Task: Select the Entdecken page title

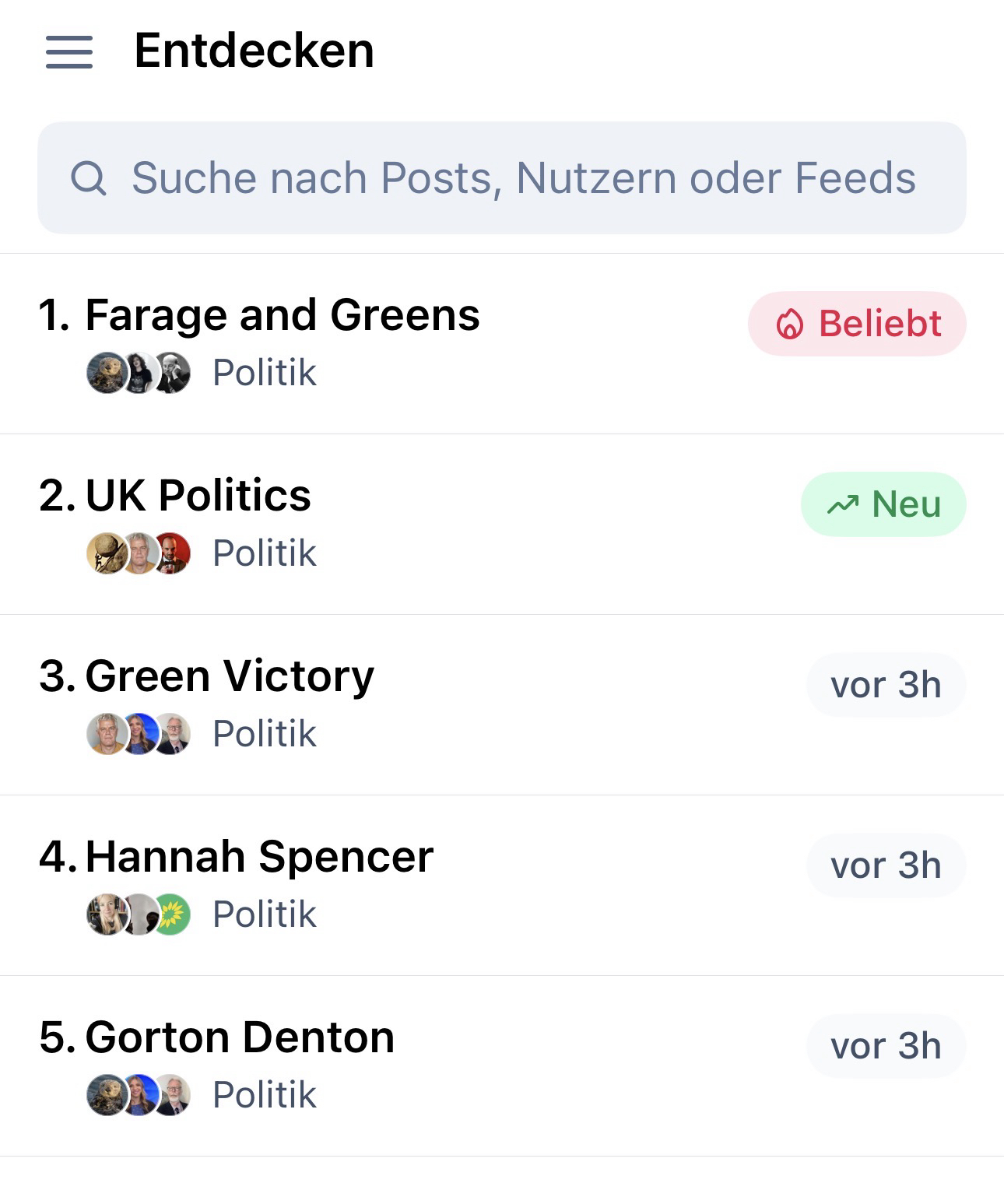Action: click(x=254, y=51)
